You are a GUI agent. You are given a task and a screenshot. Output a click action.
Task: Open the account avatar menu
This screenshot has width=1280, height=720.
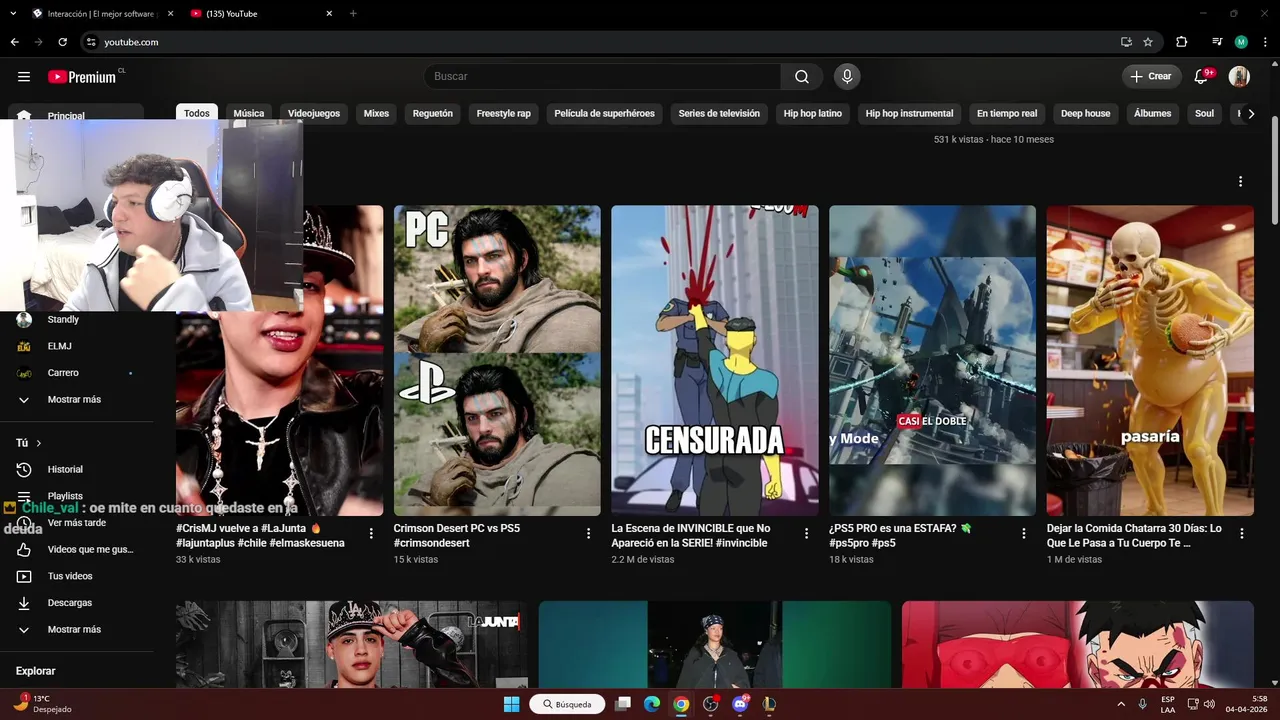[x=1239, y=76]
